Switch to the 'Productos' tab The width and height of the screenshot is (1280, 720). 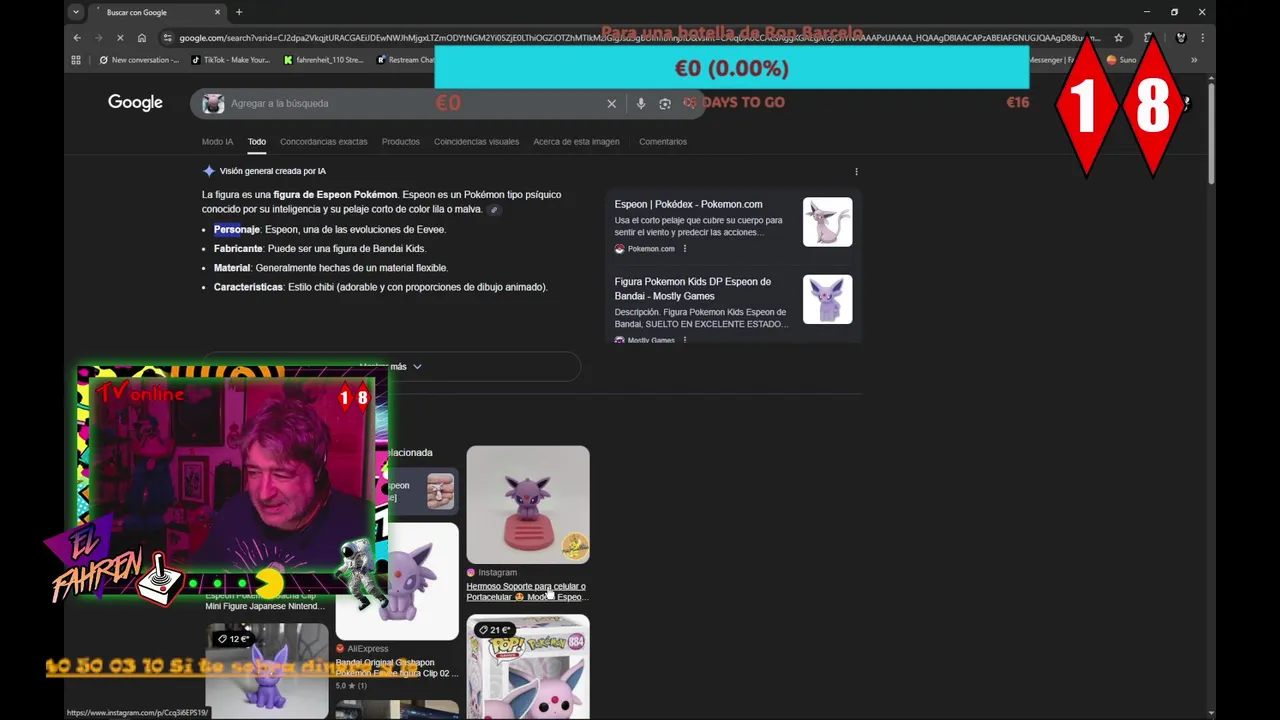(x=400, y=142)
